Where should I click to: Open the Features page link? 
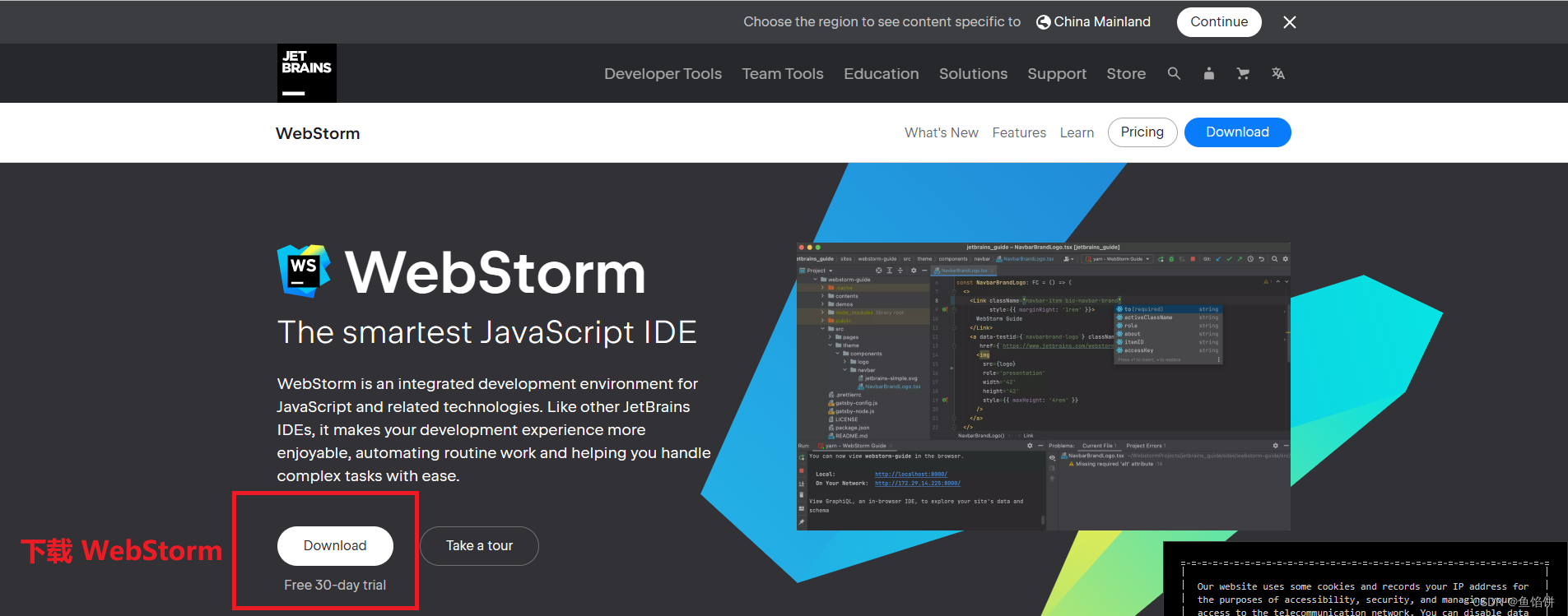1019,132
